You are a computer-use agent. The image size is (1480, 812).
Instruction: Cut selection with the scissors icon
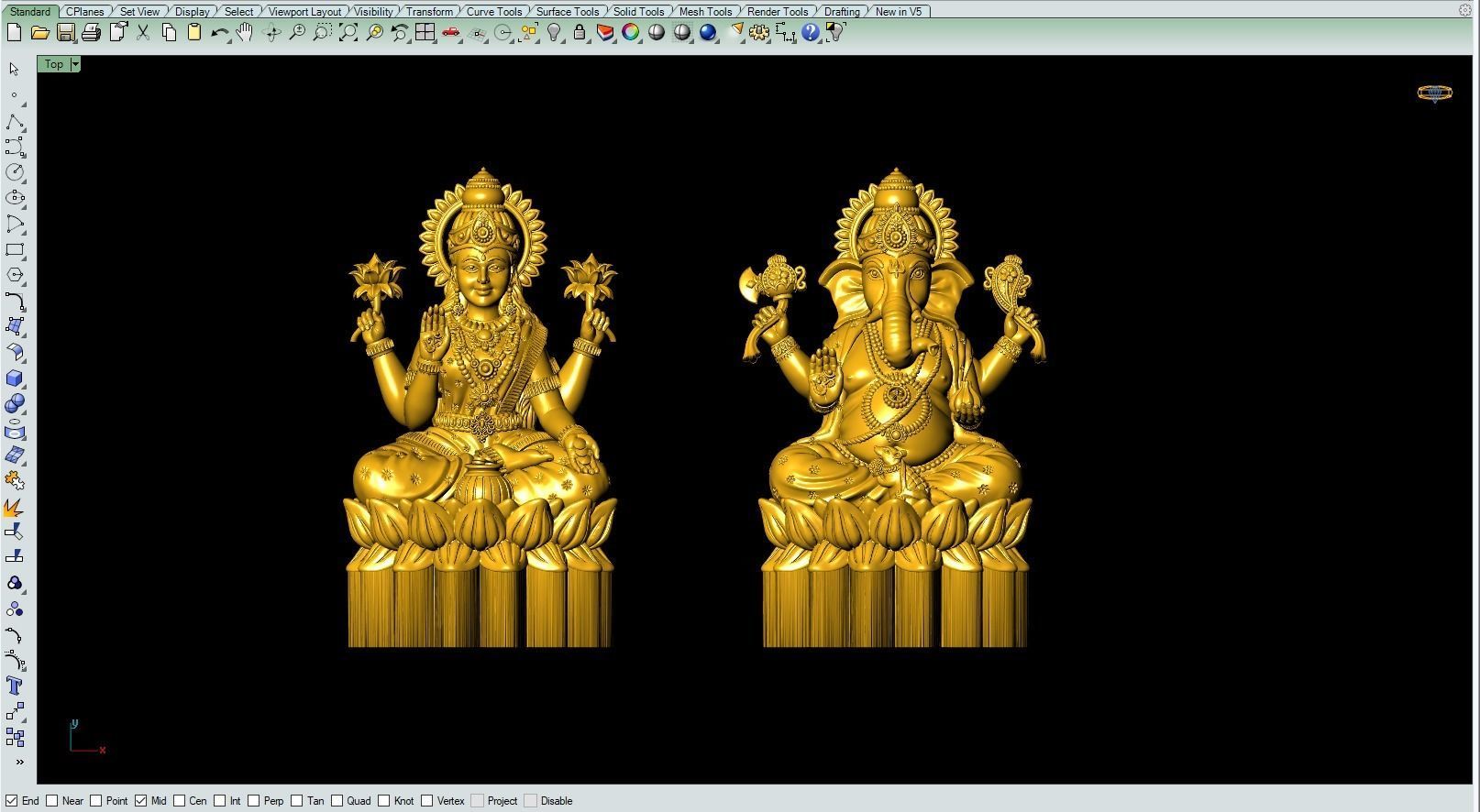[x=143, y=33]
